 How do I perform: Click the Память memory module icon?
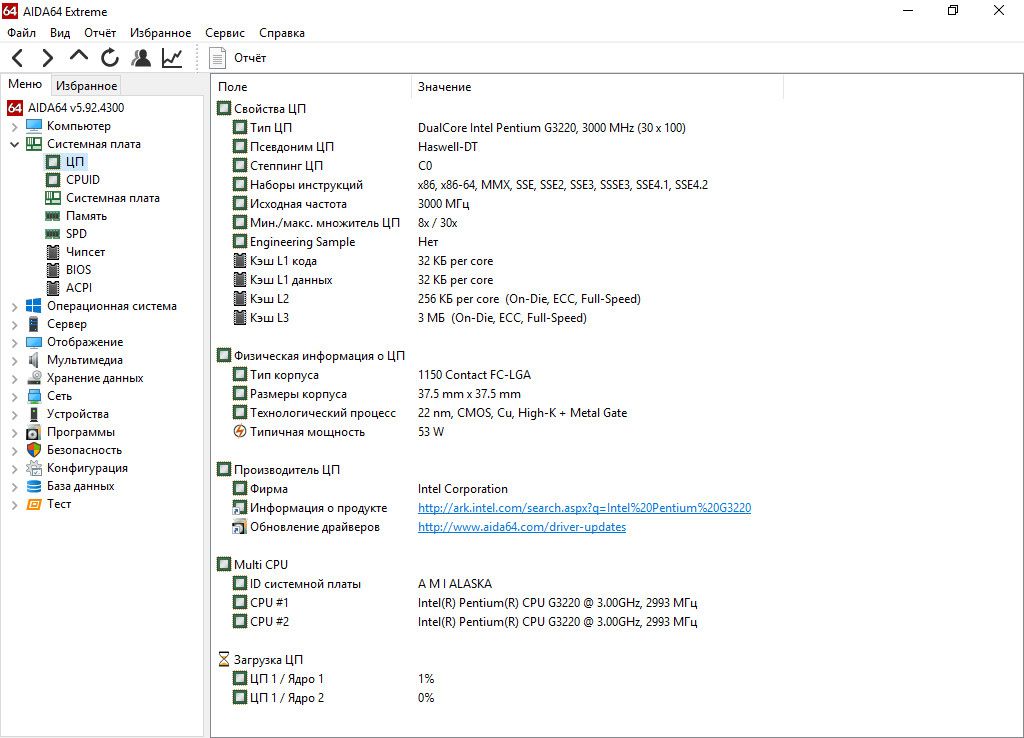[x=53, y=216]
